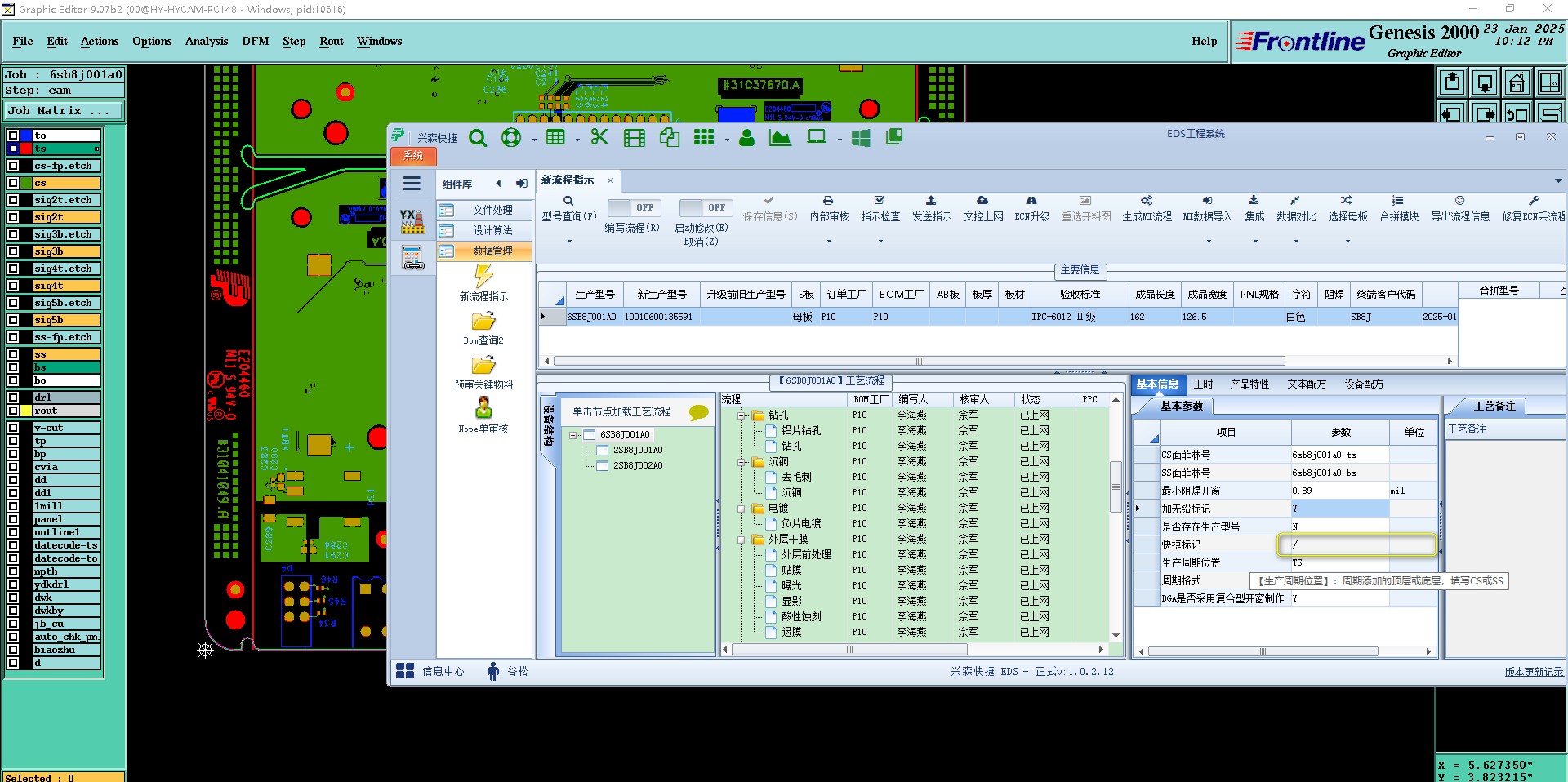Click the green user profile icon
Viewport: 1568px width, 782px height.
coord(746,137)
